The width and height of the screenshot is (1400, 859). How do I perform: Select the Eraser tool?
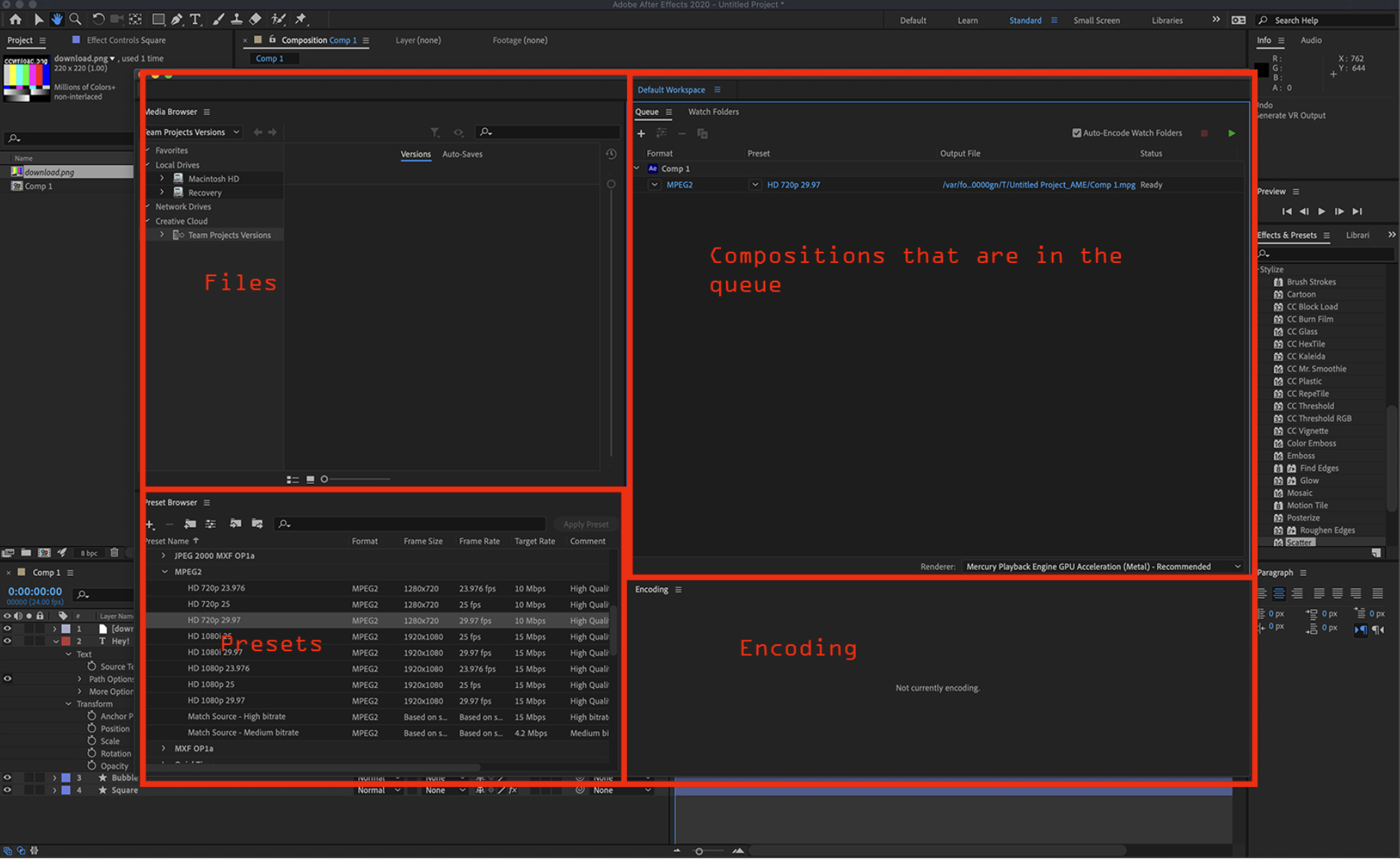coord(255,19)
